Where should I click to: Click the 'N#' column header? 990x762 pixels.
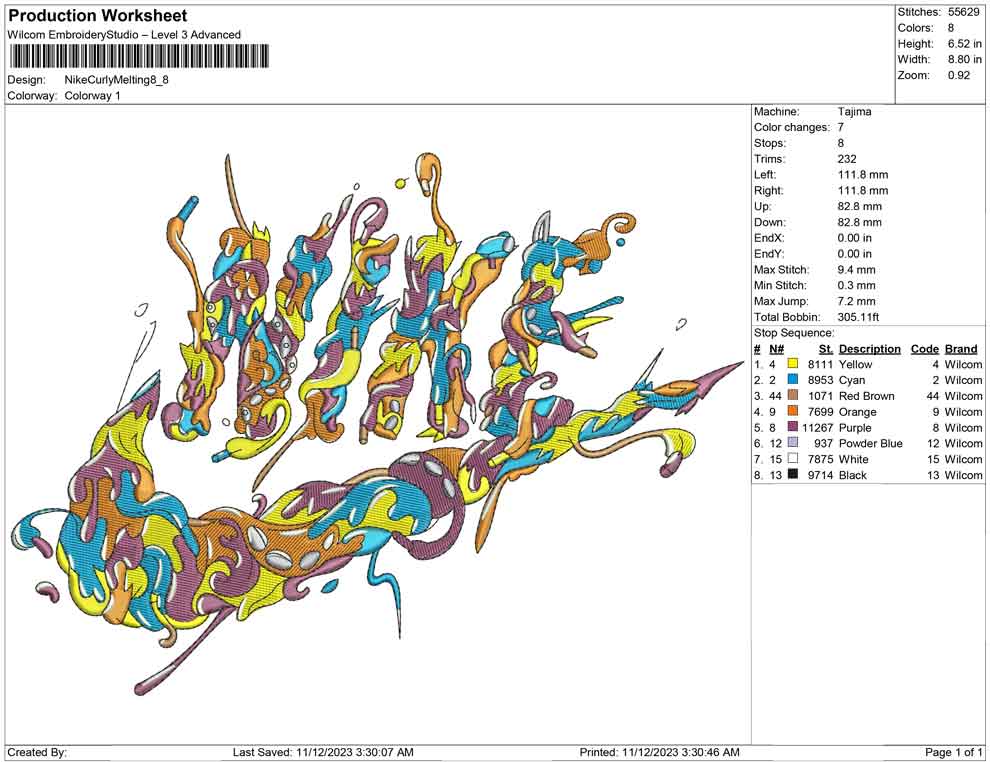[x=776, y=349]
